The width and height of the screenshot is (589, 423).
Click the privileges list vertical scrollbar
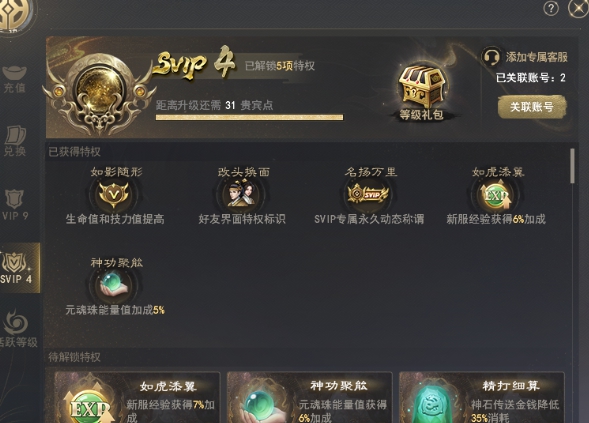[572, 166]
